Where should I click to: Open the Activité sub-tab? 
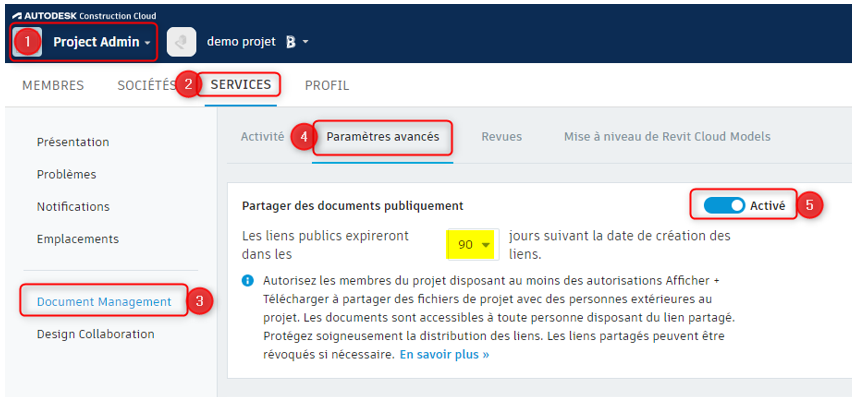262,137
